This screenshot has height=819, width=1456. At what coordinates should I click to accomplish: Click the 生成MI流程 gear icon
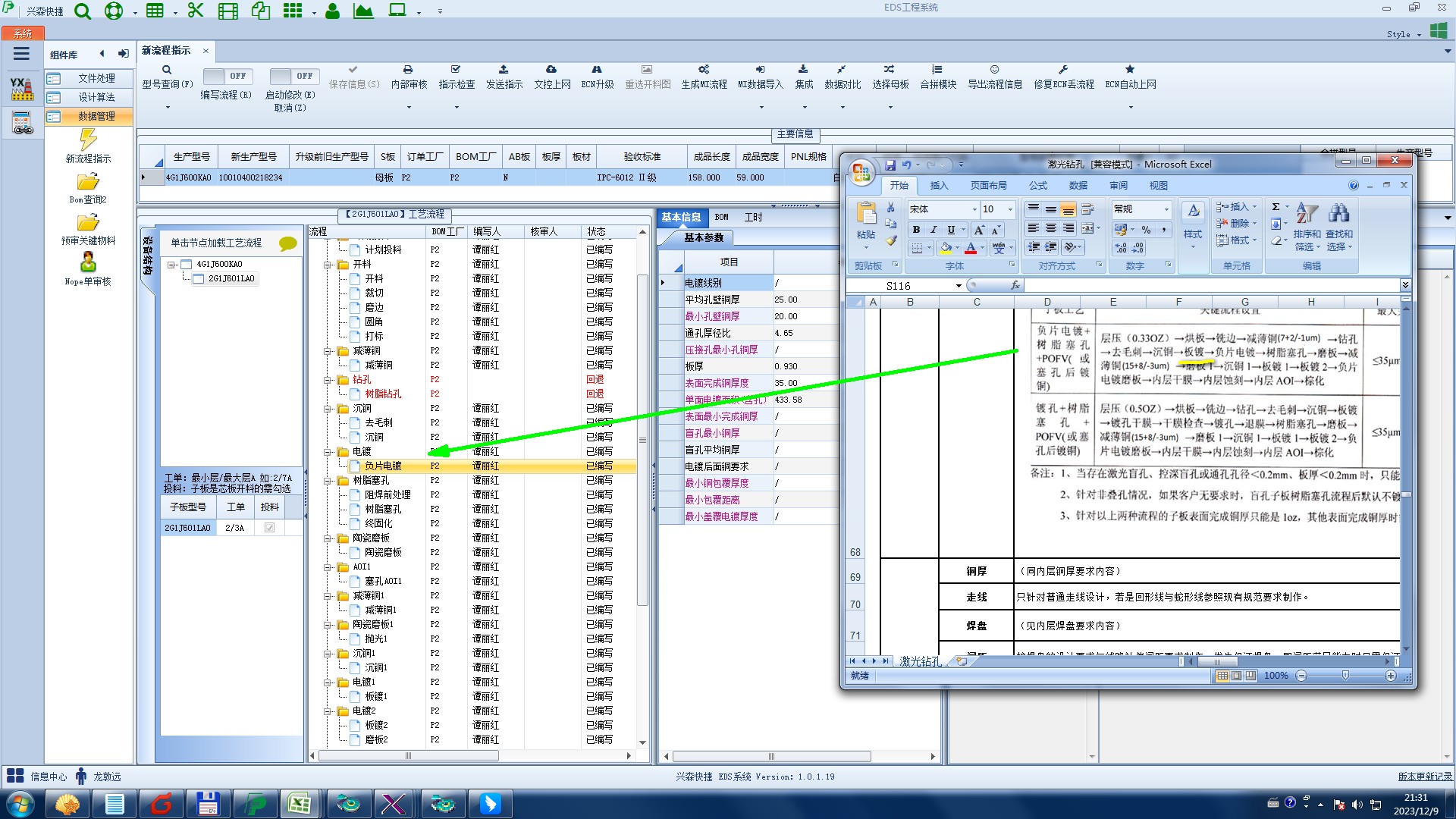[703, 70]
